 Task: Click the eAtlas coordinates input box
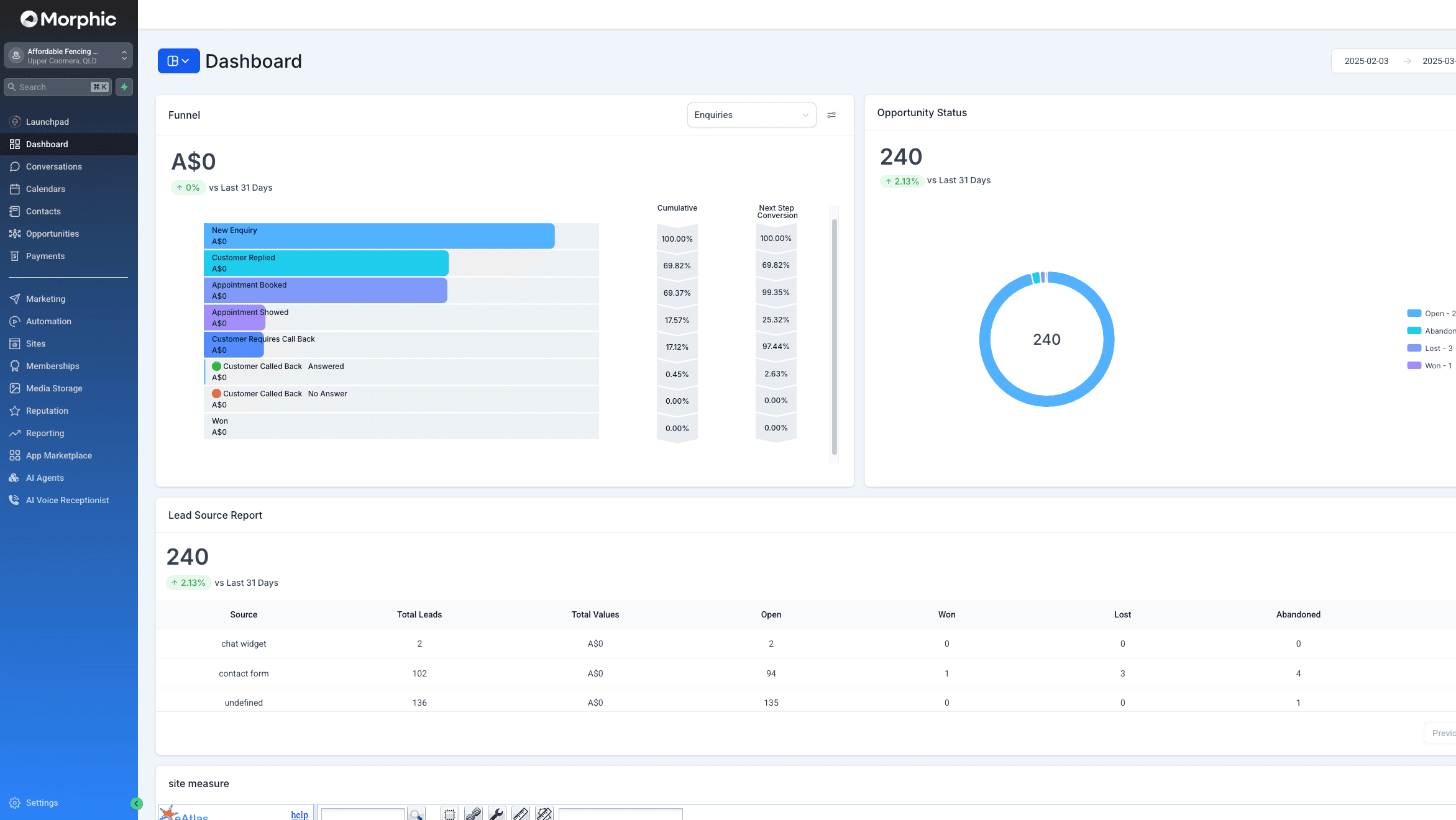(x=620, y=814)
